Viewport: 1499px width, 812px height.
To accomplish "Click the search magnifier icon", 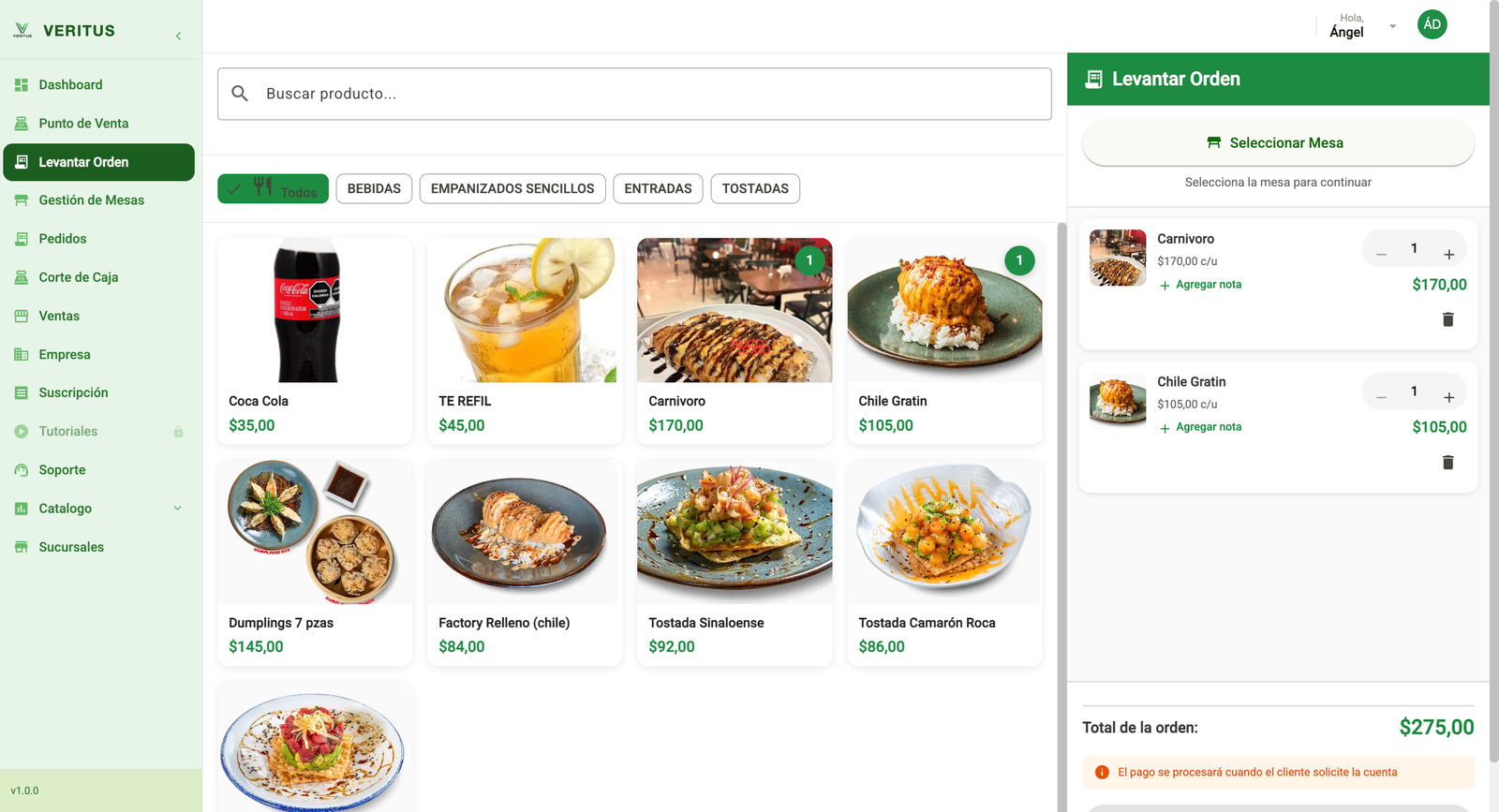I will pyautogui.click(x=240, y=94).
